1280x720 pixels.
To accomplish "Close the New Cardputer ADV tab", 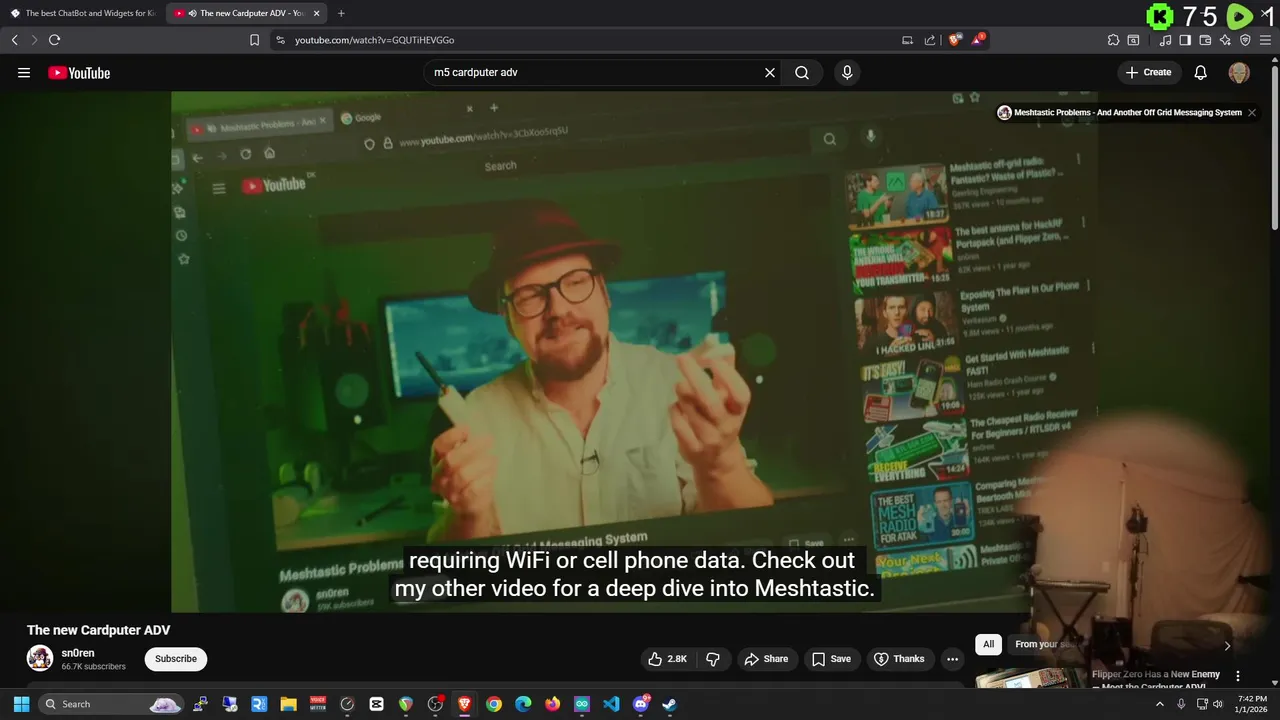I will click(x=316, y=13).
